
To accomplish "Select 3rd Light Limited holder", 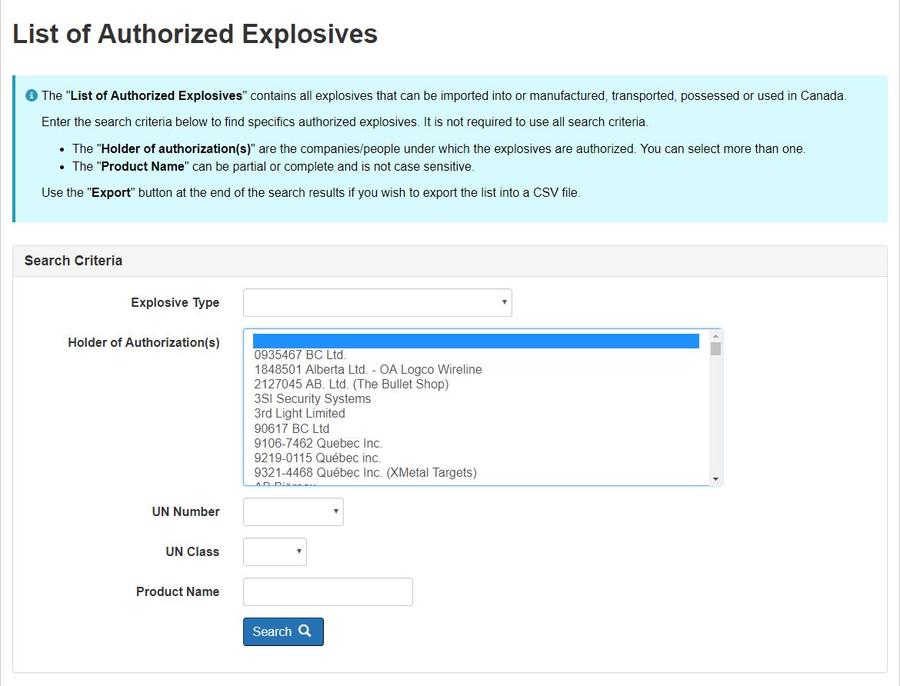I will point(299,414).
